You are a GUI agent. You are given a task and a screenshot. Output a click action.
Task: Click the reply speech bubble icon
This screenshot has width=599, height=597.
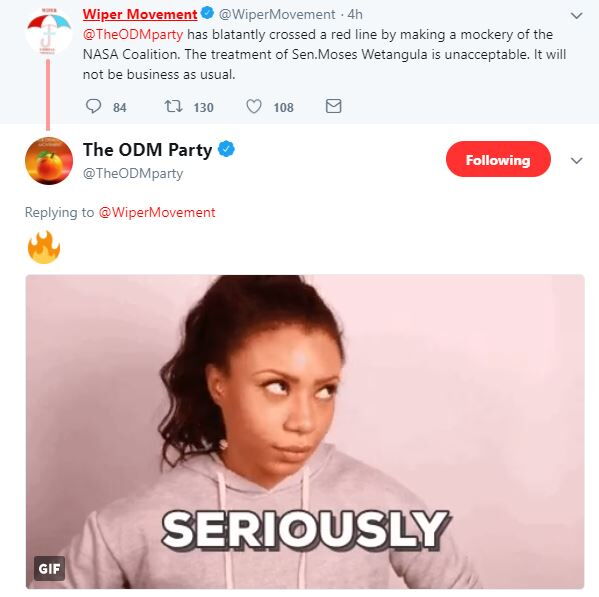pyautogui.click(x=93, y=106)
